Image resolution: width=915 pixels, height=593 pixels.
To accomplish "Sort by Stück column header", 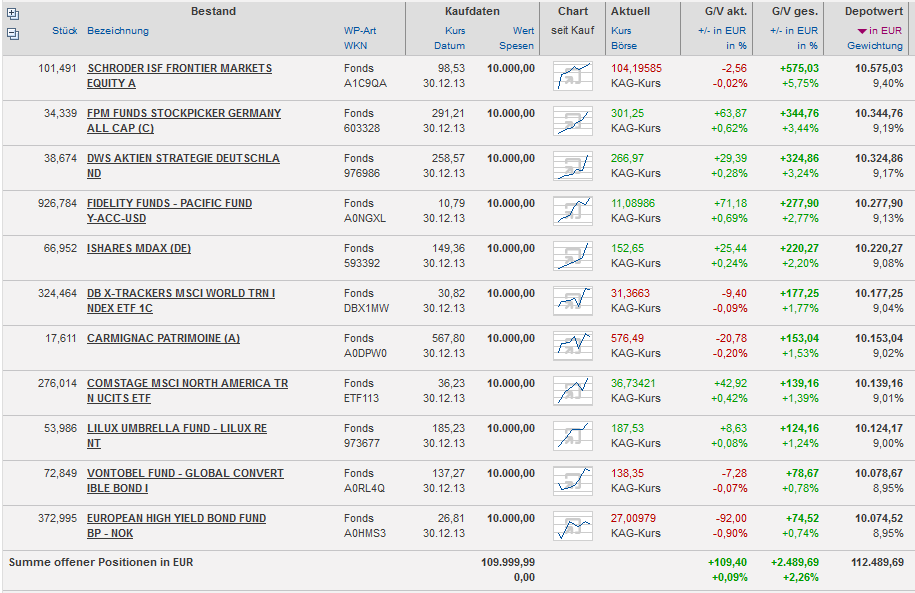I will click(x=64, y=31).
